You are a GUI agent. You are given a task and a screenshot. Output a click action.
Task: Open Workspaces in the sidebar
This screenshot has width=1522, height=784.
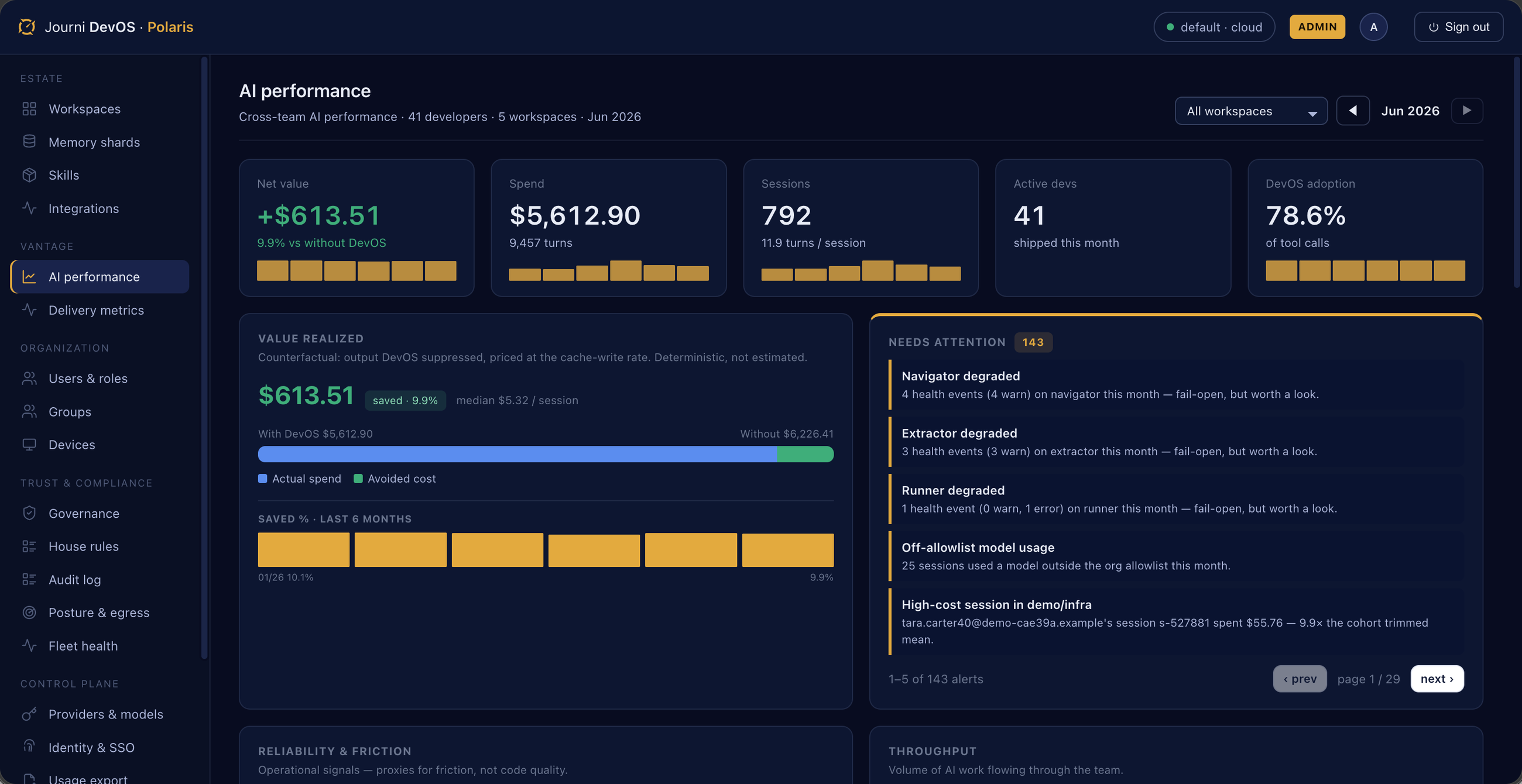click(x=100, y=109)
